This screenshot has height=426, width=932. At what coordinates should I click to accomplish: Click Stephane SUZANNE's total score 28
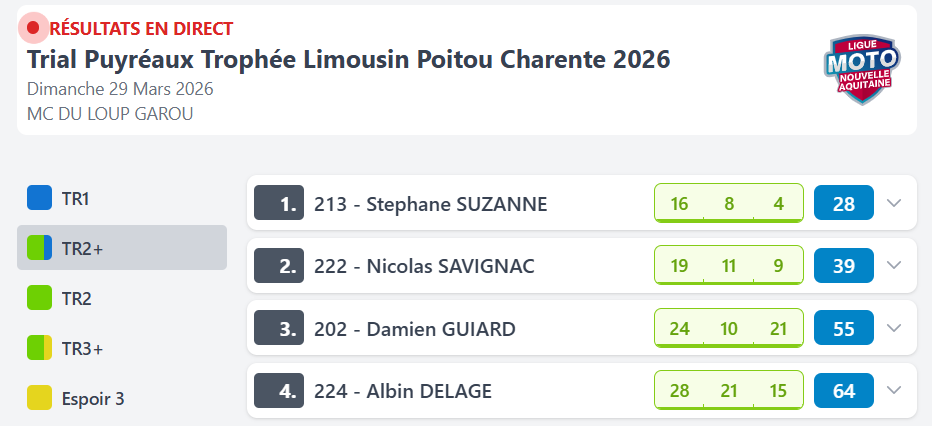click(x=844, y=204)
